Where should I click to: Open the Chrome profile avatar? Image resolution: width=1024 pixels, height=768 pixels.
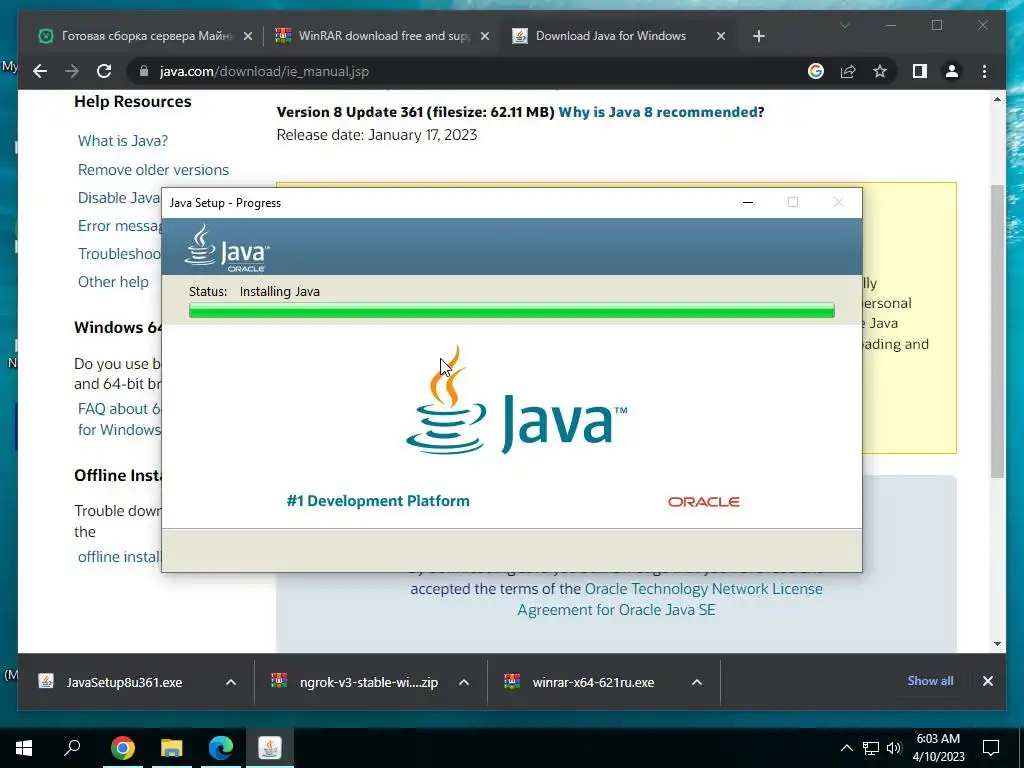point(952,71)
